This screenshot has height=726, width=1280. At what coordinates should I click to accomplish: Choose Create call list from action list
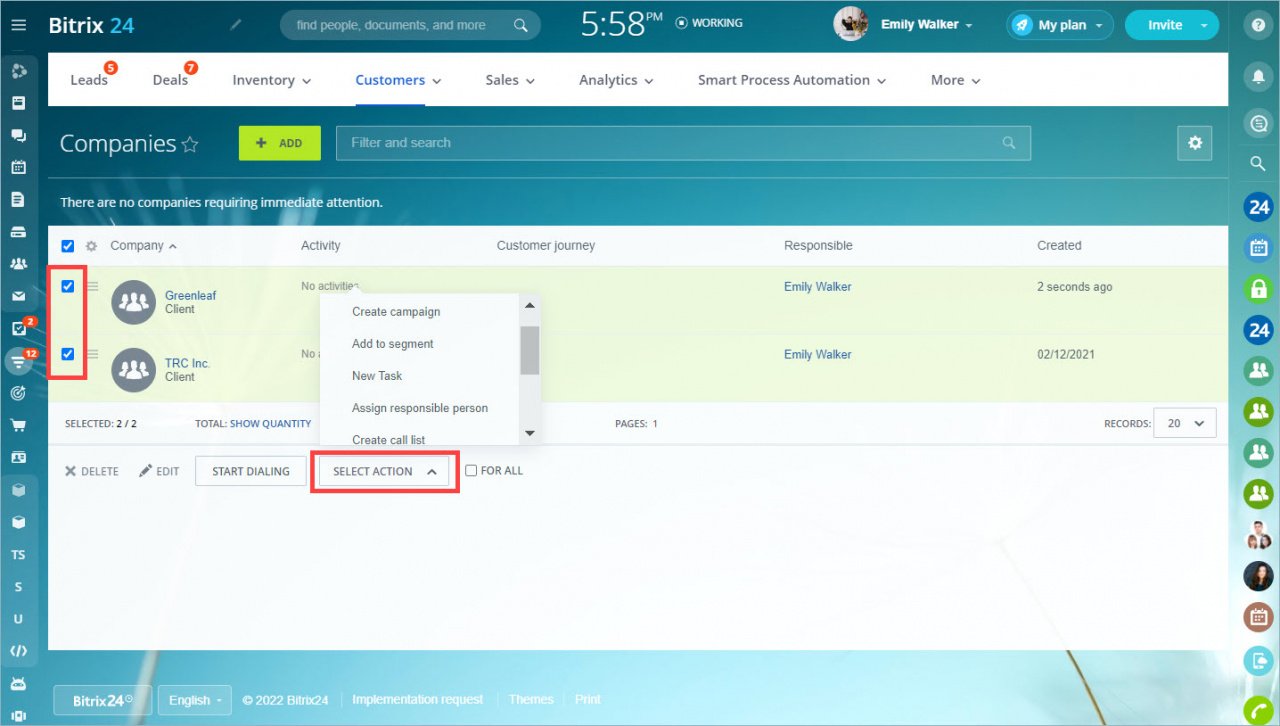389,440
